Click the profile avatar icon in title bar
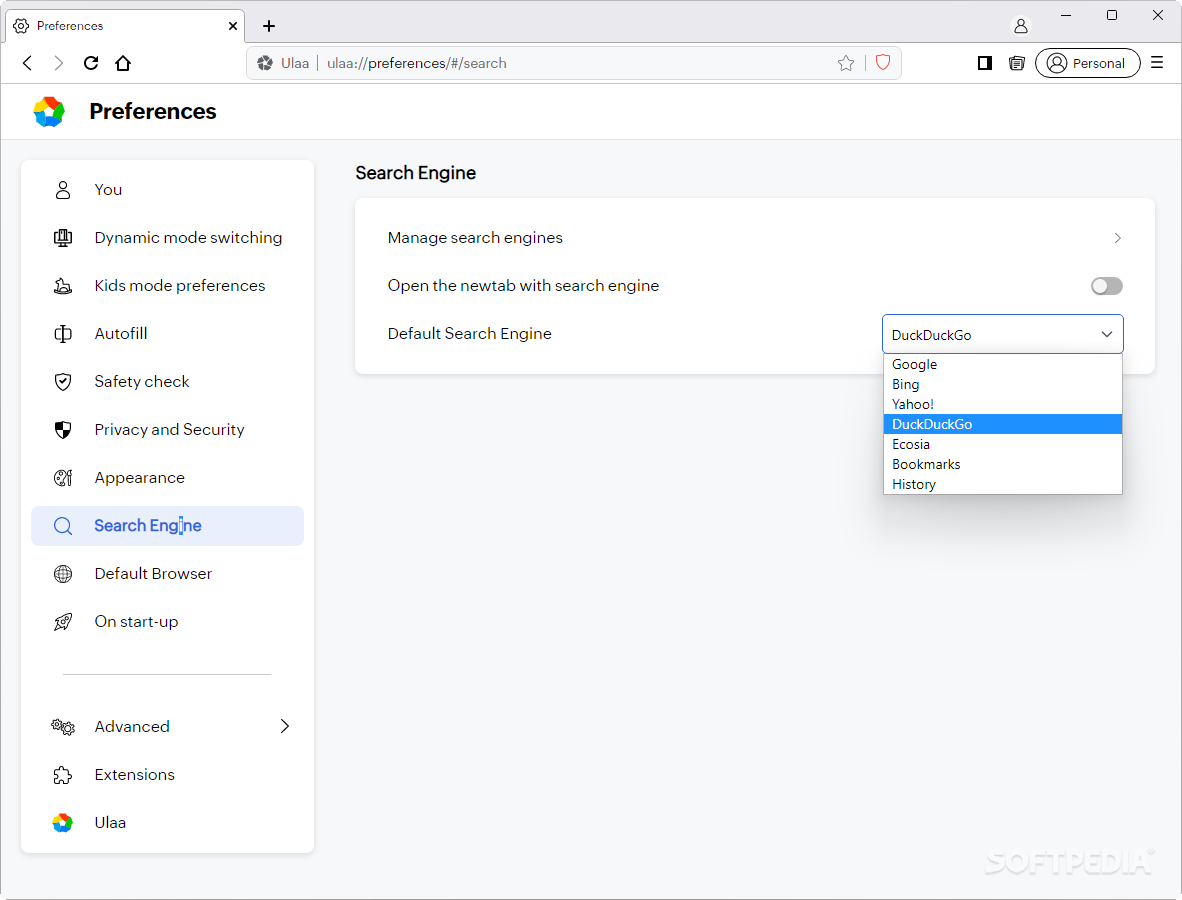The width and height of the screenshot is (1182, 900). pos(1021,26)
